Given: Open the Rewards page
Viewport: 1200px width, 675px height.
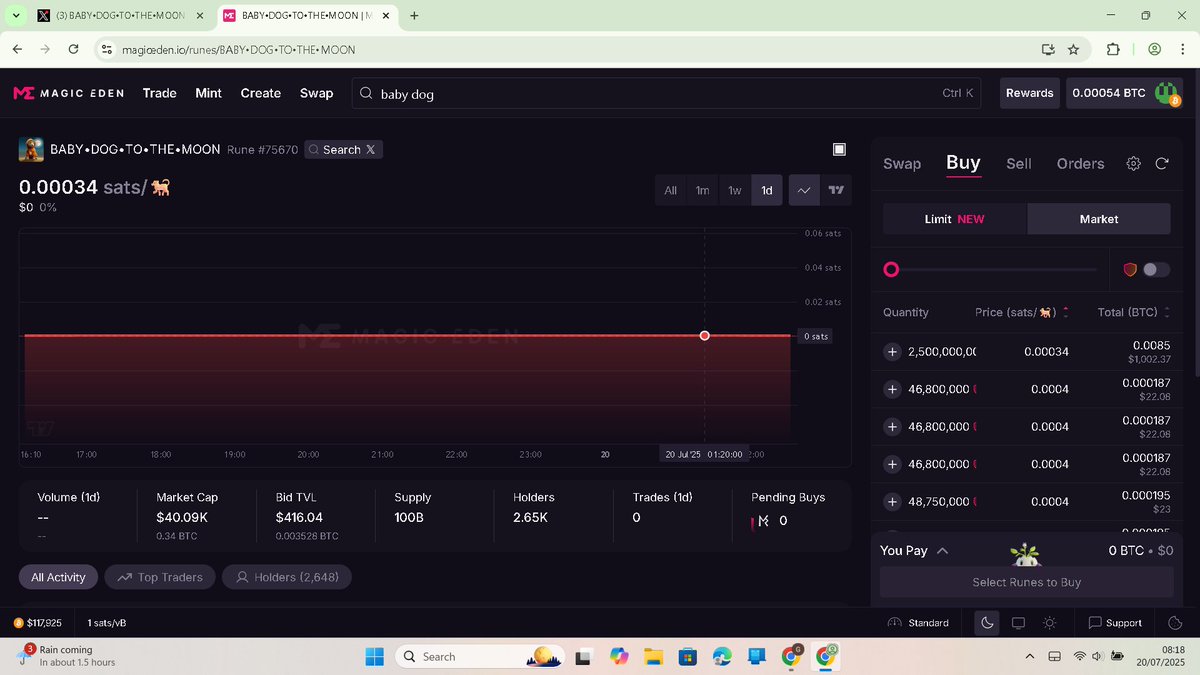Looking at the screenshot, I should click(x=1029, y=93).
